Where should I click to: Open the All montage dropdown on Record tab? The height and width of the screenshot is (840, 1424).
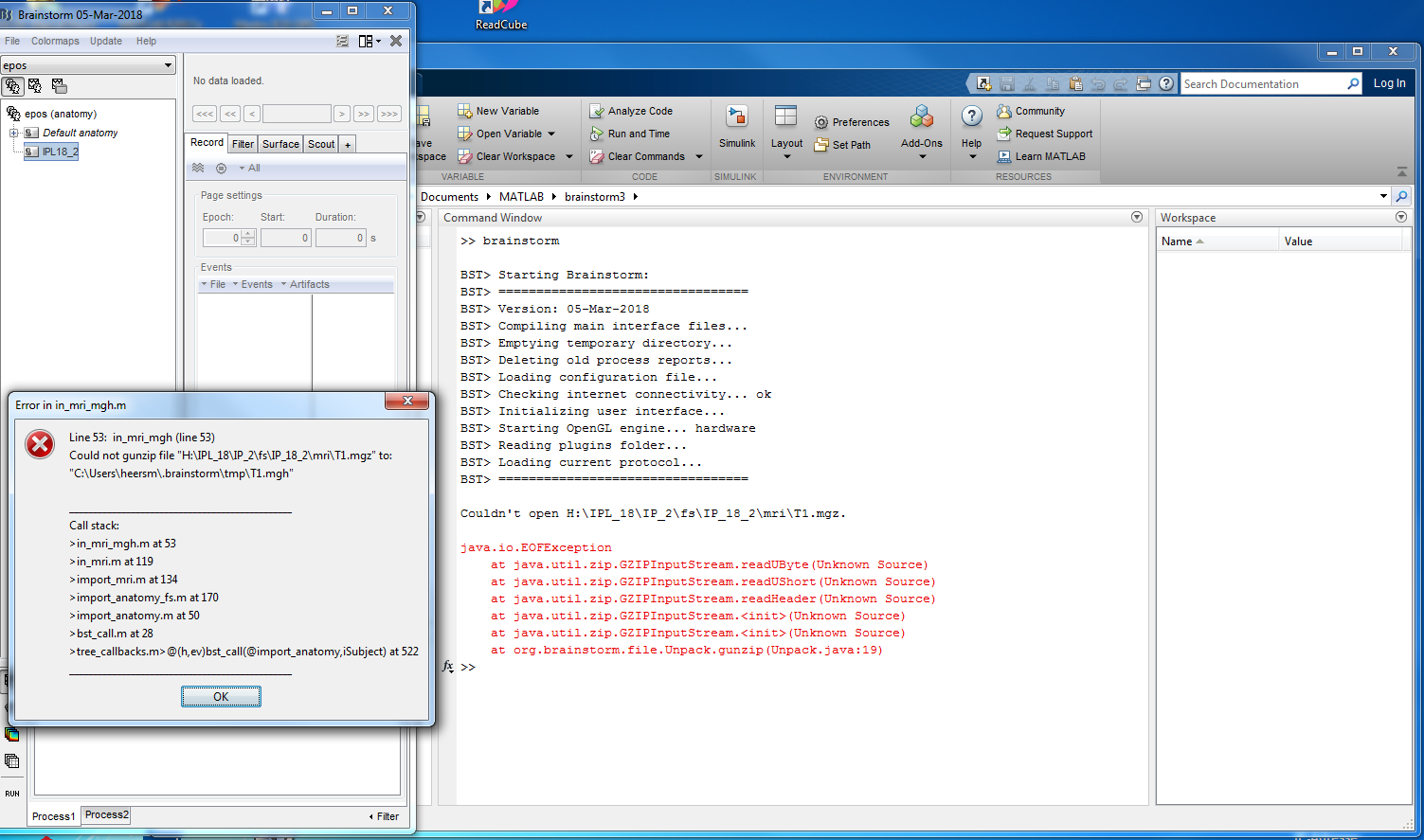point(248,167)
